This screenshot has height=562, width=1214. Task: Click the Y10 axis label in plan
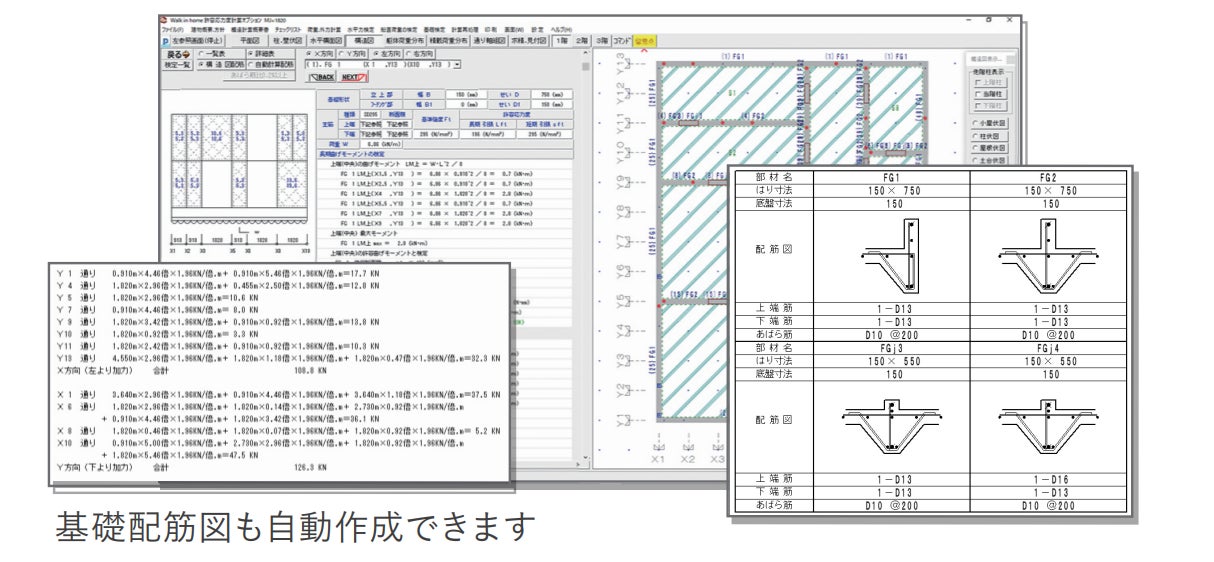[x=621, y=155]
